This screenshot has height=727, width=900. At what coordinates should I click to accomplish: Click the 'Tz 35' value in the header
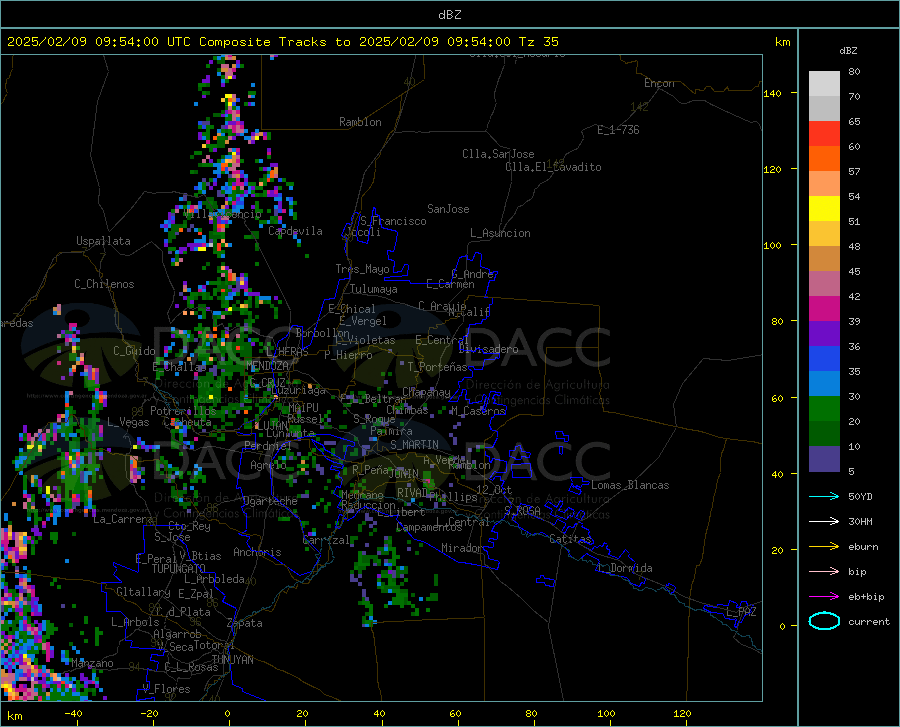[538, 41]
